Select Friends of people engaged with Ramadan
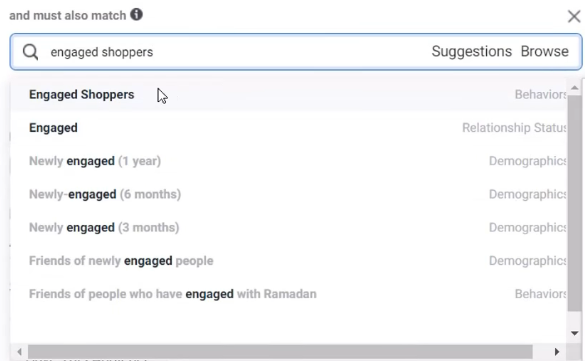Image resolution: width=585 pixels, height=361 pixels. click(x=288, y=294)
